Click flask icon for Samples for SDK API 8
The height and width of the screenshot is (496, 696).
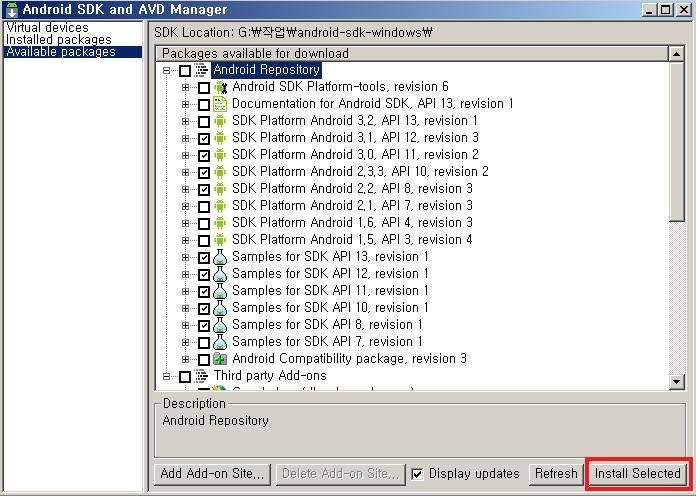(220, 325)
